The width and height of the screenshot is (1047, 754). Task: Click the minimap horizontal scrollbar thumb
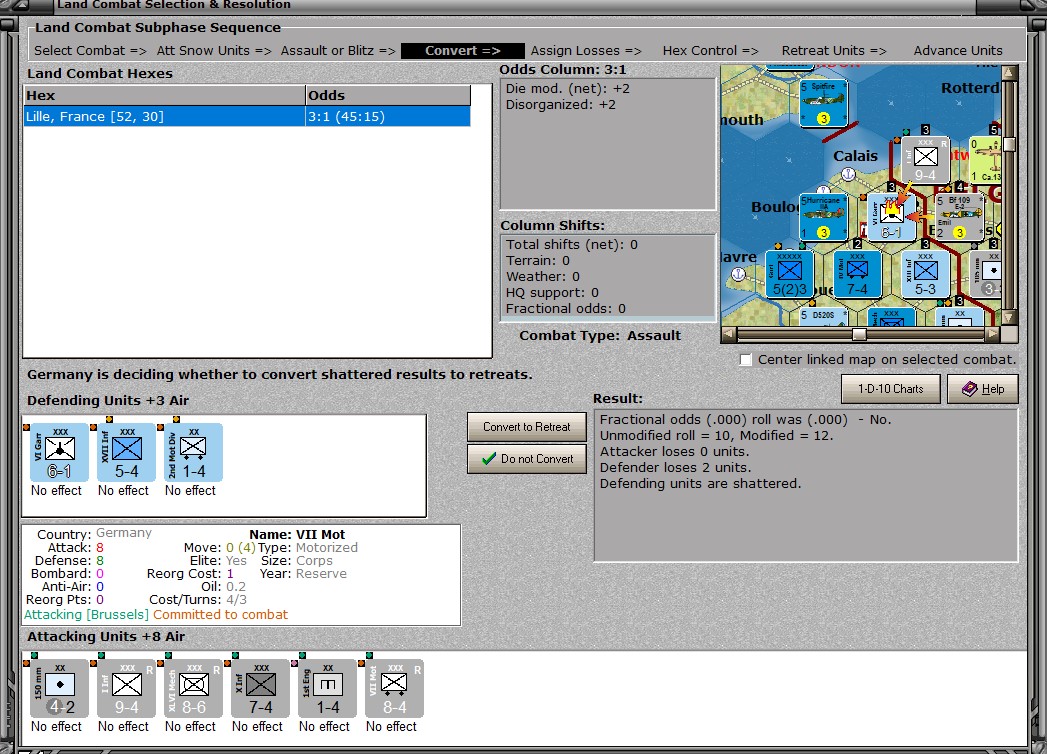[859, 334]
